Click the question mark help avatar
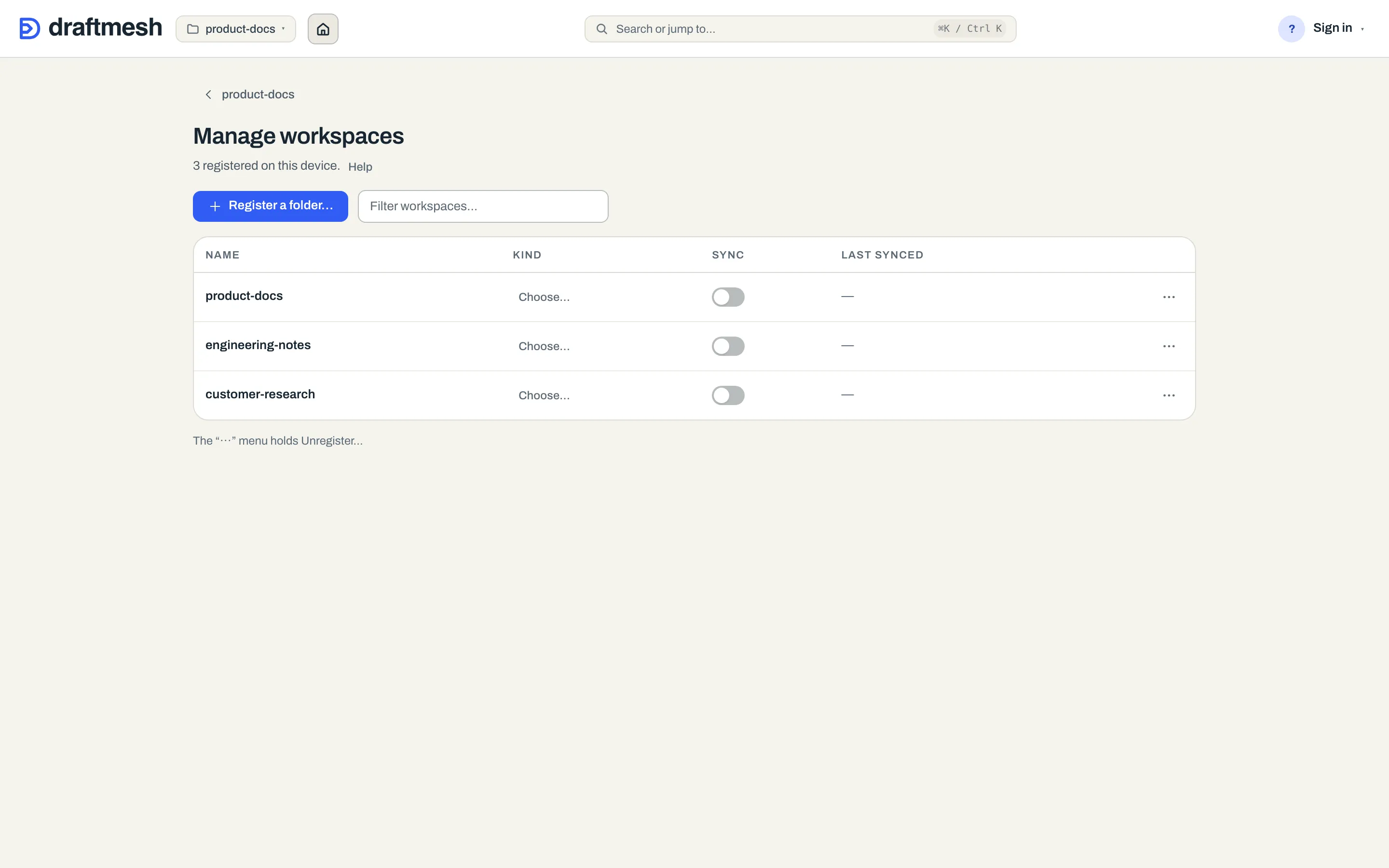1389x868 pixels. click(x=1292, y=29)
